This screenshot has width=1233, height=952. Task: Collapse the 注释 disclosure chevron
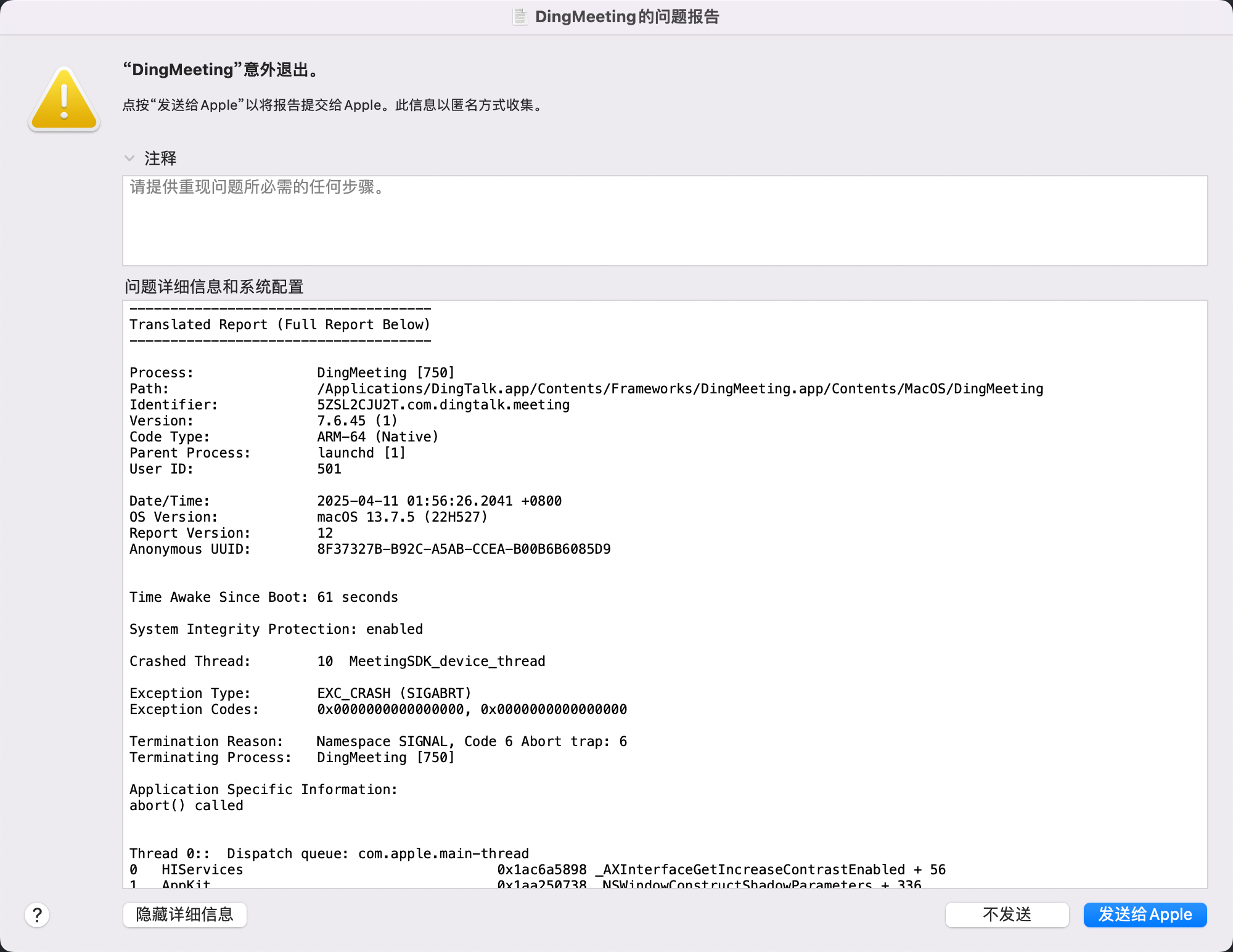pos(129,158)
